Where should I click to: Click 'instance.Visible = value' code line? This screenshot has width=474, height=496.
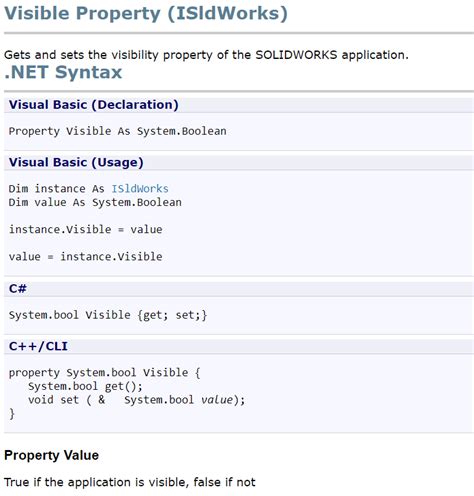(x=85, y=229)
